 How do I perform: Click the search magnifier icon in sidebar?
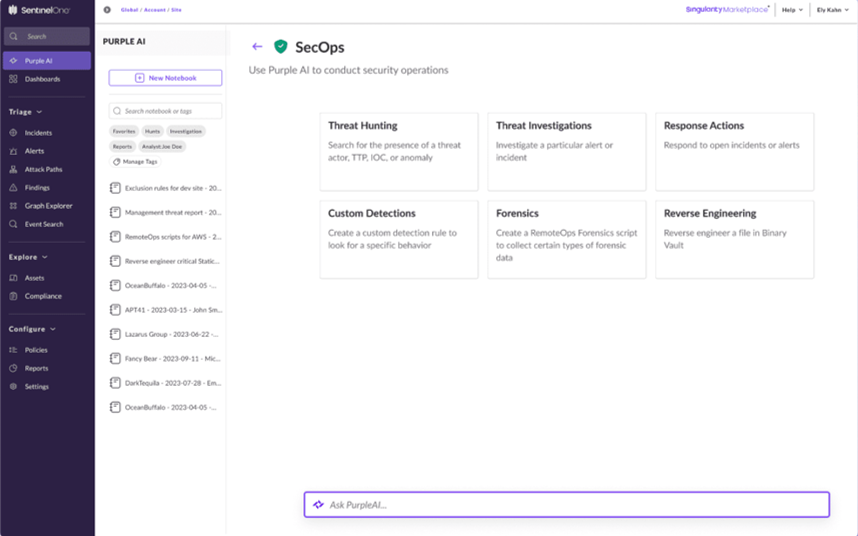14,37
